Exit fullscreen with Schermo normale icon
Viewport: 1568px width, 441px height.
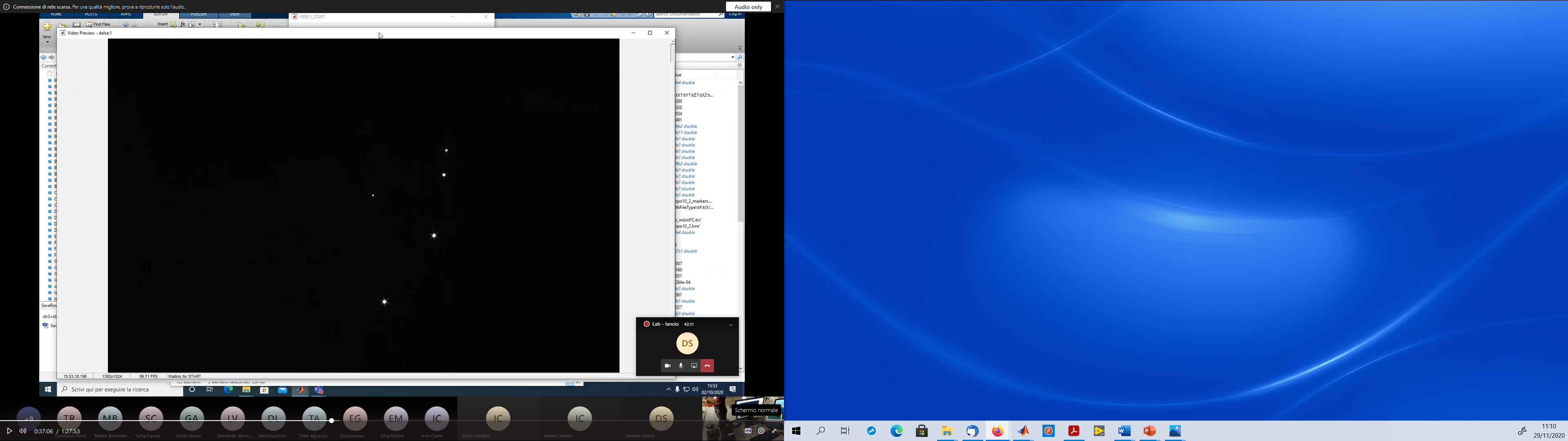(775, 431)
